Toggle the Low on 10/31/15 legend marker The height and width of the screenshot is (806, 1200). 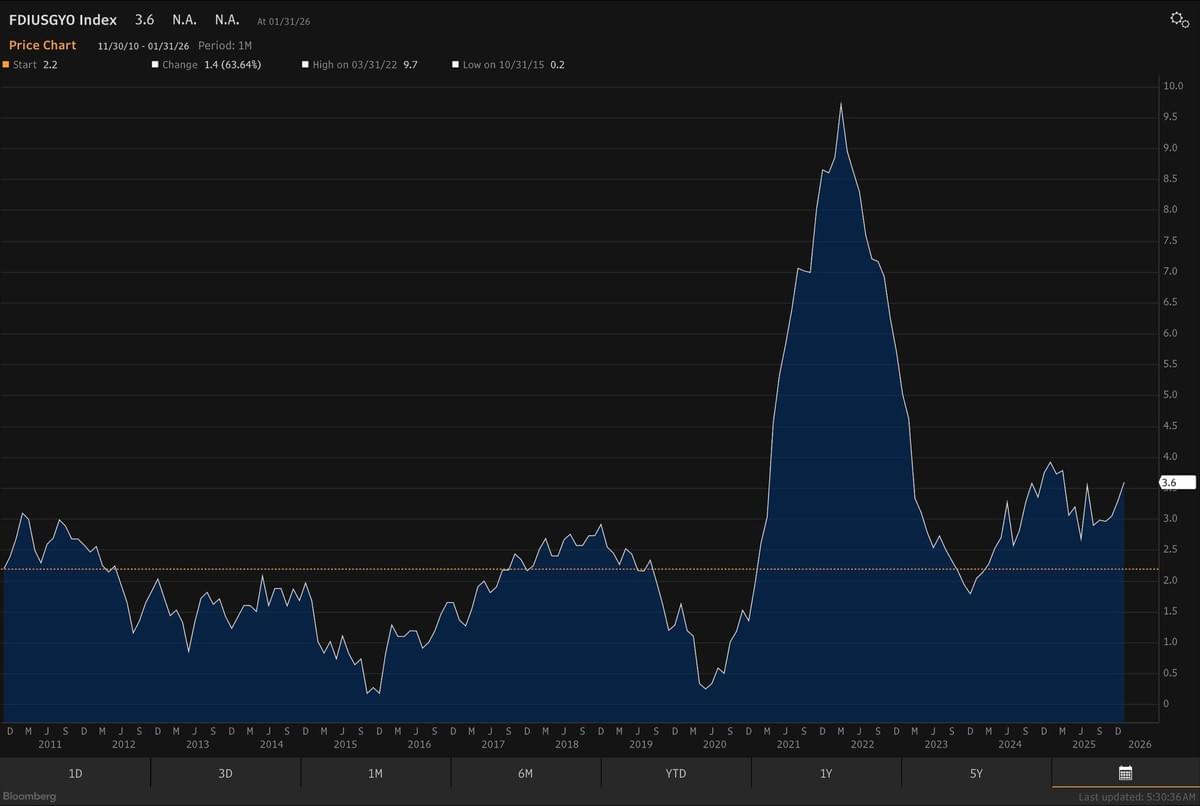[455, 65]
